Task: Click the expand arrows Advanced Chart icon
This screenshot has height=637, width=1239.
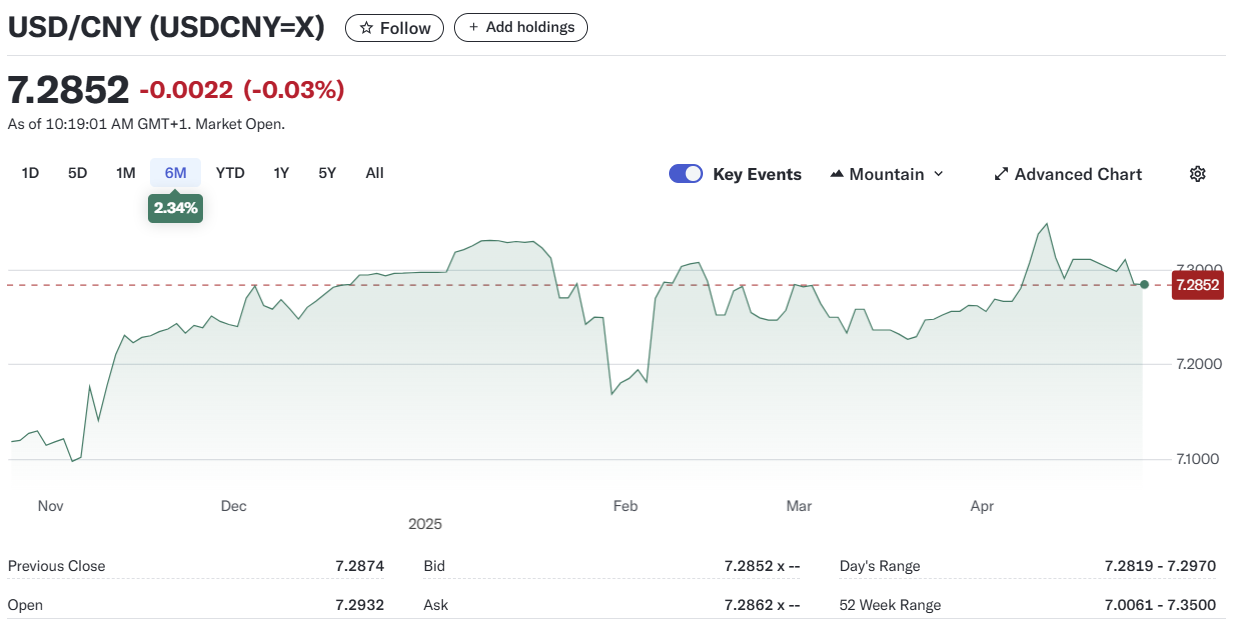Action: (1000, 174)
